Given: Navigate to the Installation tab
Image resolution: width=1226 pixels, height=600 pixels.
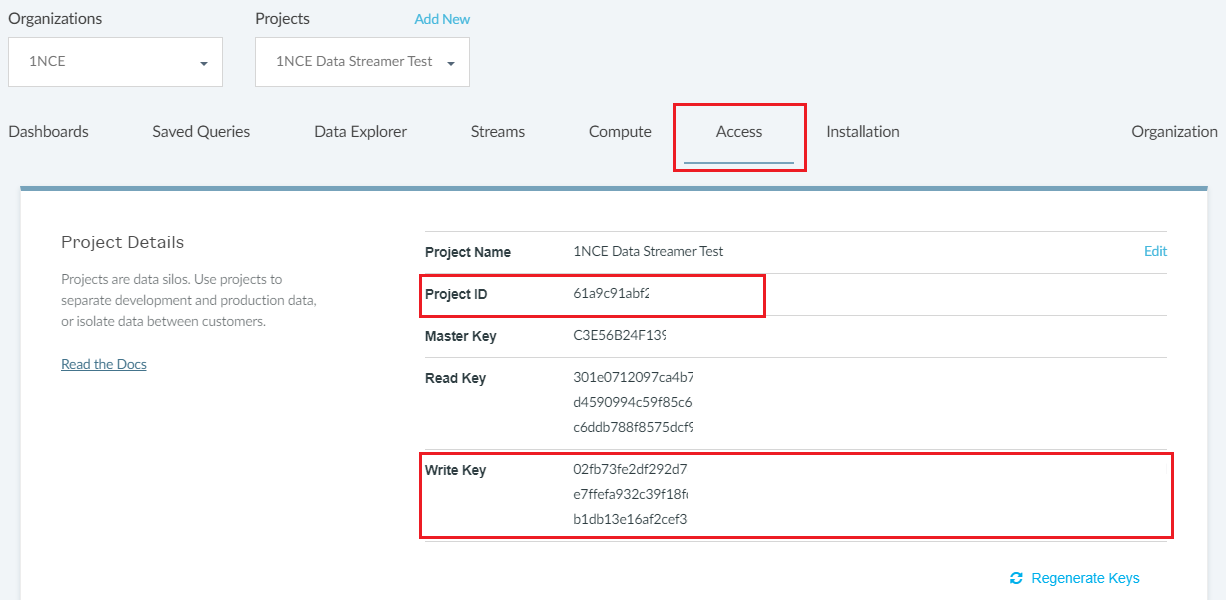Looking at the screenshot, I should coord(862,132).
